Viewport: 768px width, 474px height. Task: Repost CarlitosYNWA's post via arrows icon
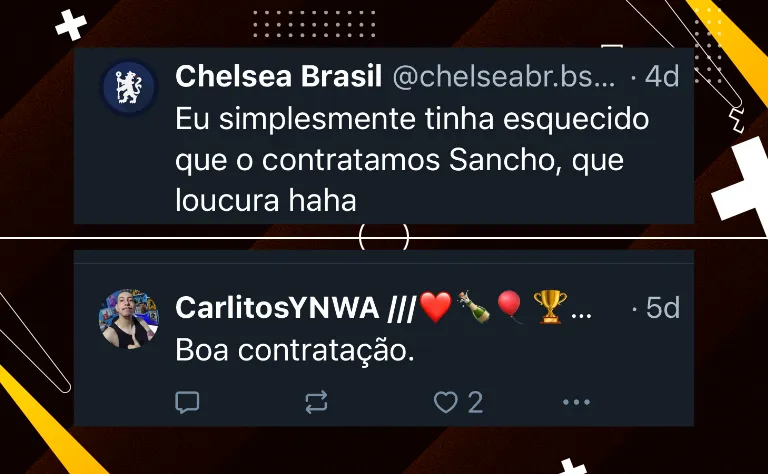click(316, 402)
